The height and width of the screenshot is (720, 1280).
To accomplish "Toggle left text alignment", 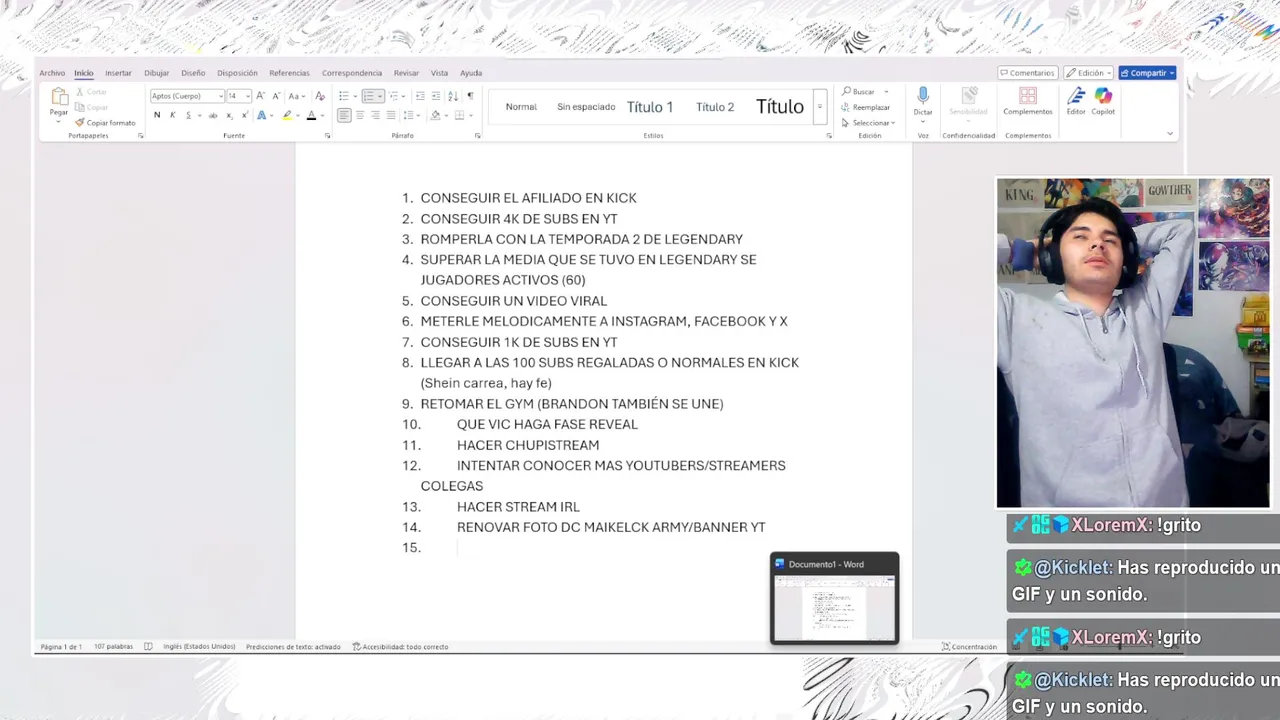I will (x=344, y=115).
